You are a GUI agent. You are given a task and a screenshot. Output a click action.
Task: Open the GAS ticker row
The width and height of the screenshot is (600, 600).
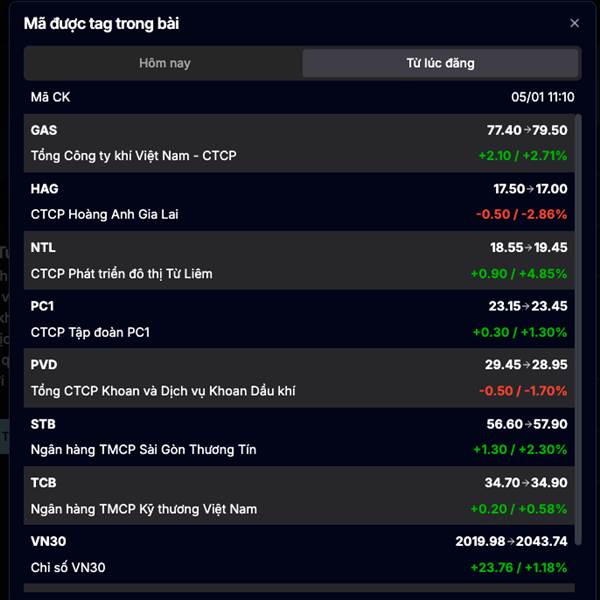tap(300, 143)
